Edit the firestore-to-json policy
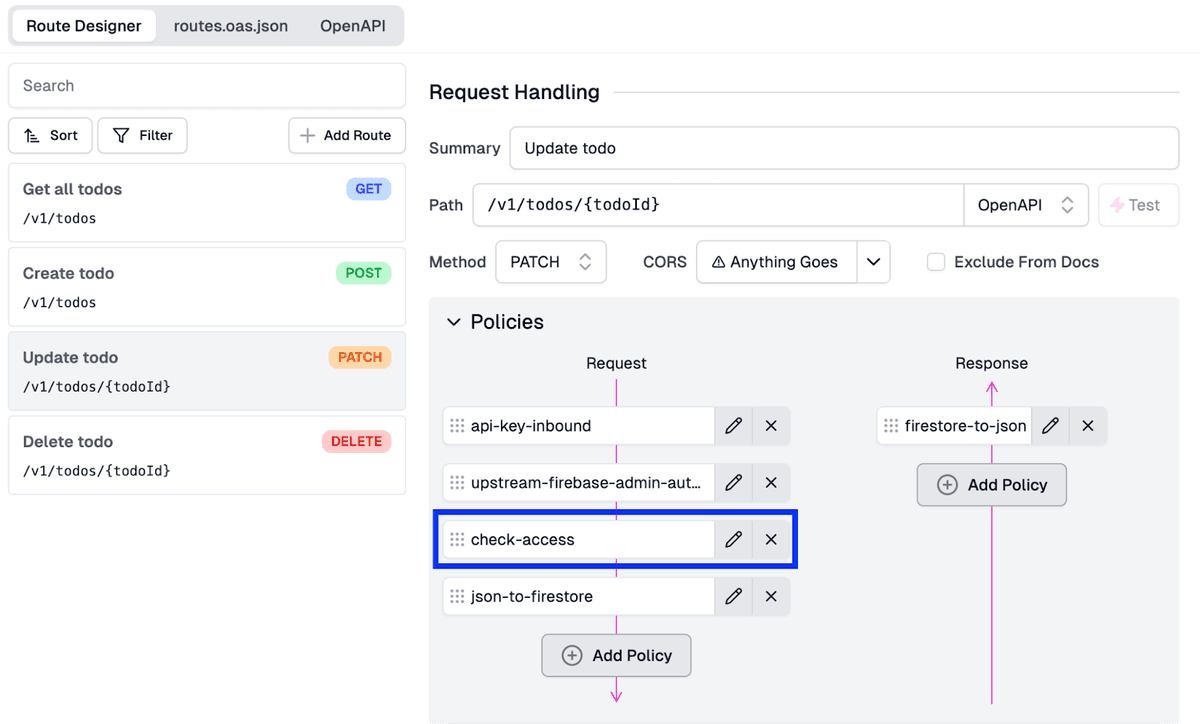Screen dimensions: 1200x724 coord(1050,425)
